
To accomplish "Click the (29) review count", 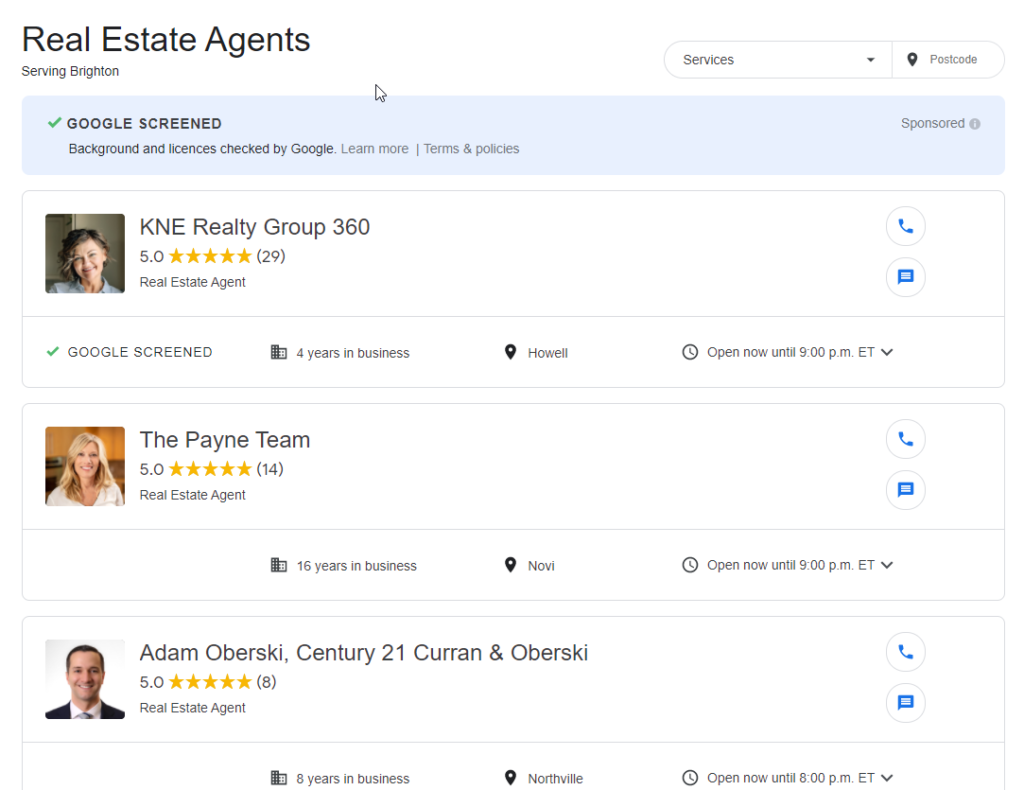I will 271,256.
